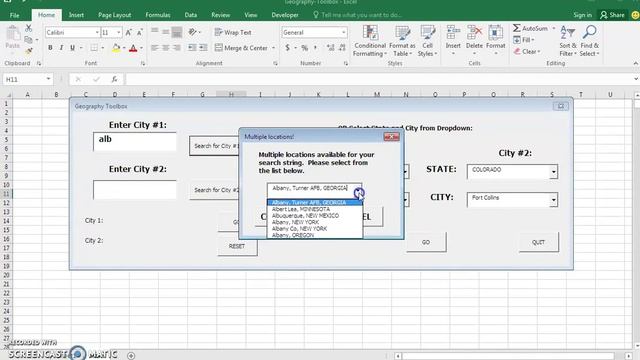Open the font size dropdown showing 11
640x360 pixels.
[118, 32]
